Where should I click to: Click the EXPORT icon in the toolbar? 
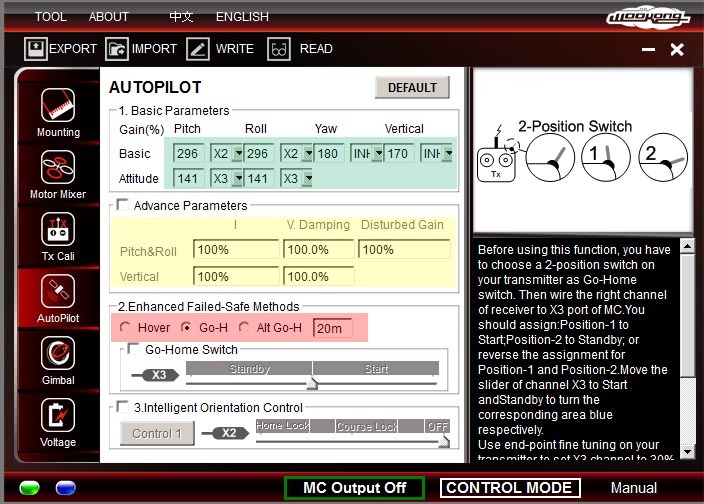coord(36,48)
